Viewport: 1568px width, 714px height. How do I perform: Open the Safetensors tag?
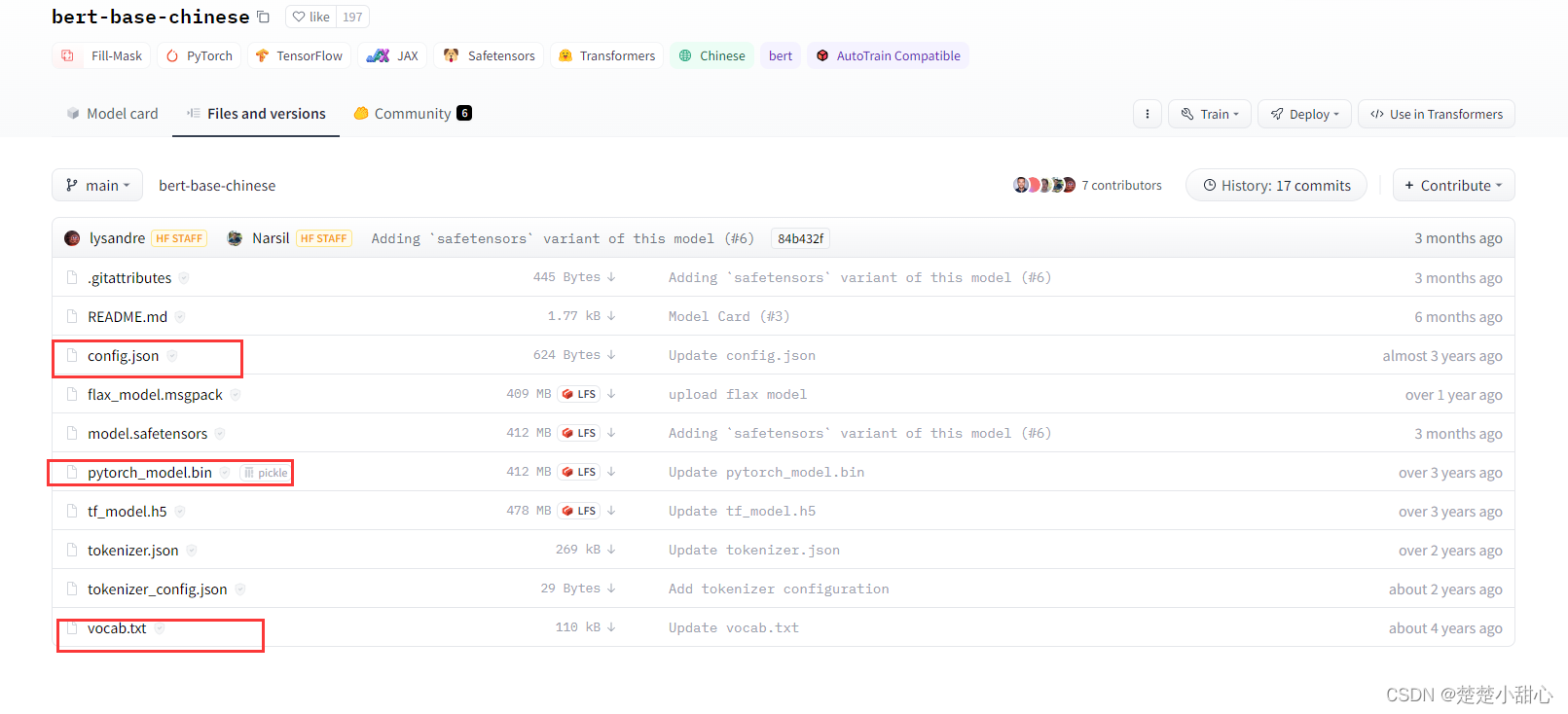point(489,55)
